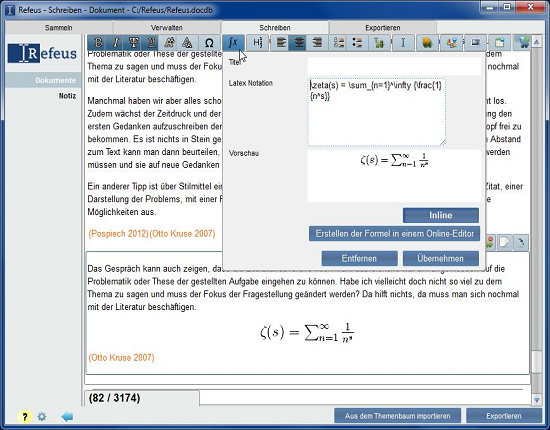This screenshot has height=430, width=550.
Task: Click the white tag label icon
Action: pos(504,242)
